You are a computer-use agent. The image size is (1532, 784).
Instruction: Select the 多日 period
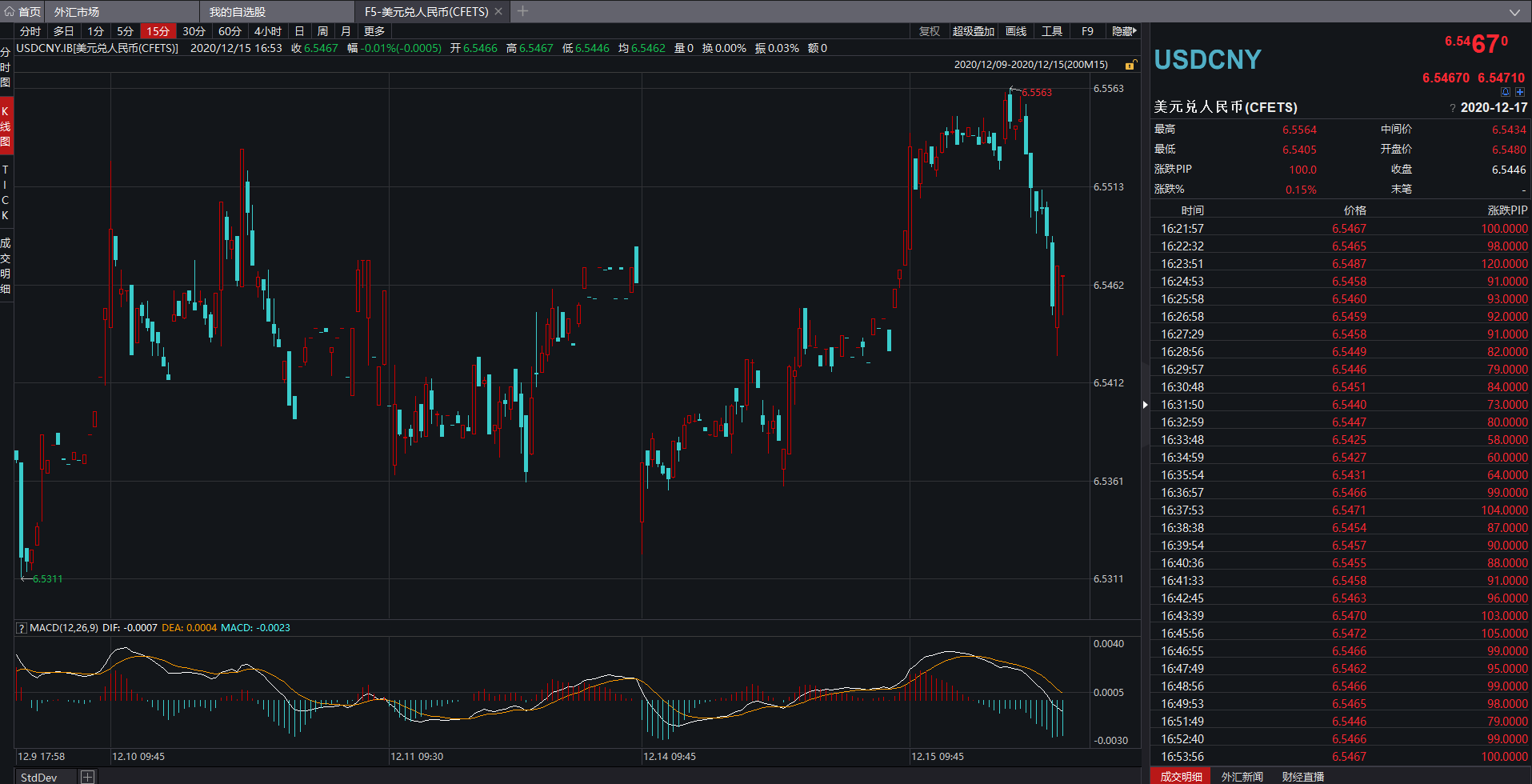63,31
